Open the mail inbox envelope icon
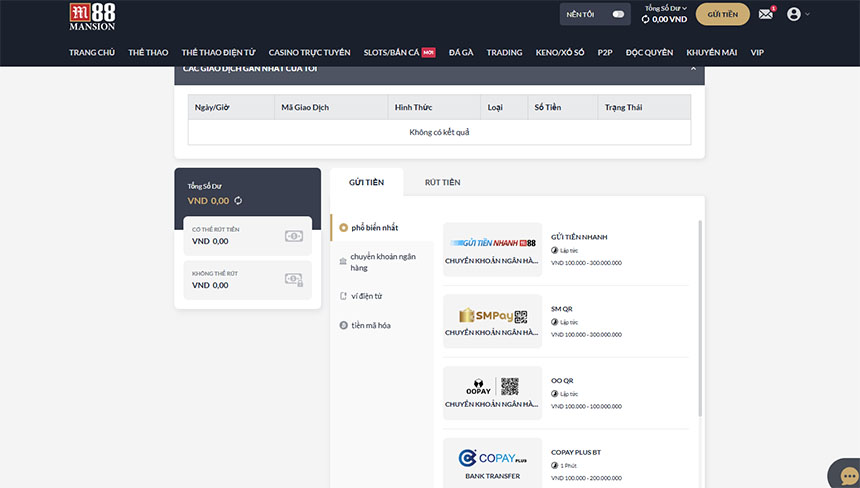Image resolution: width=860 pixels, height=488 pixels. coord(765,14)
